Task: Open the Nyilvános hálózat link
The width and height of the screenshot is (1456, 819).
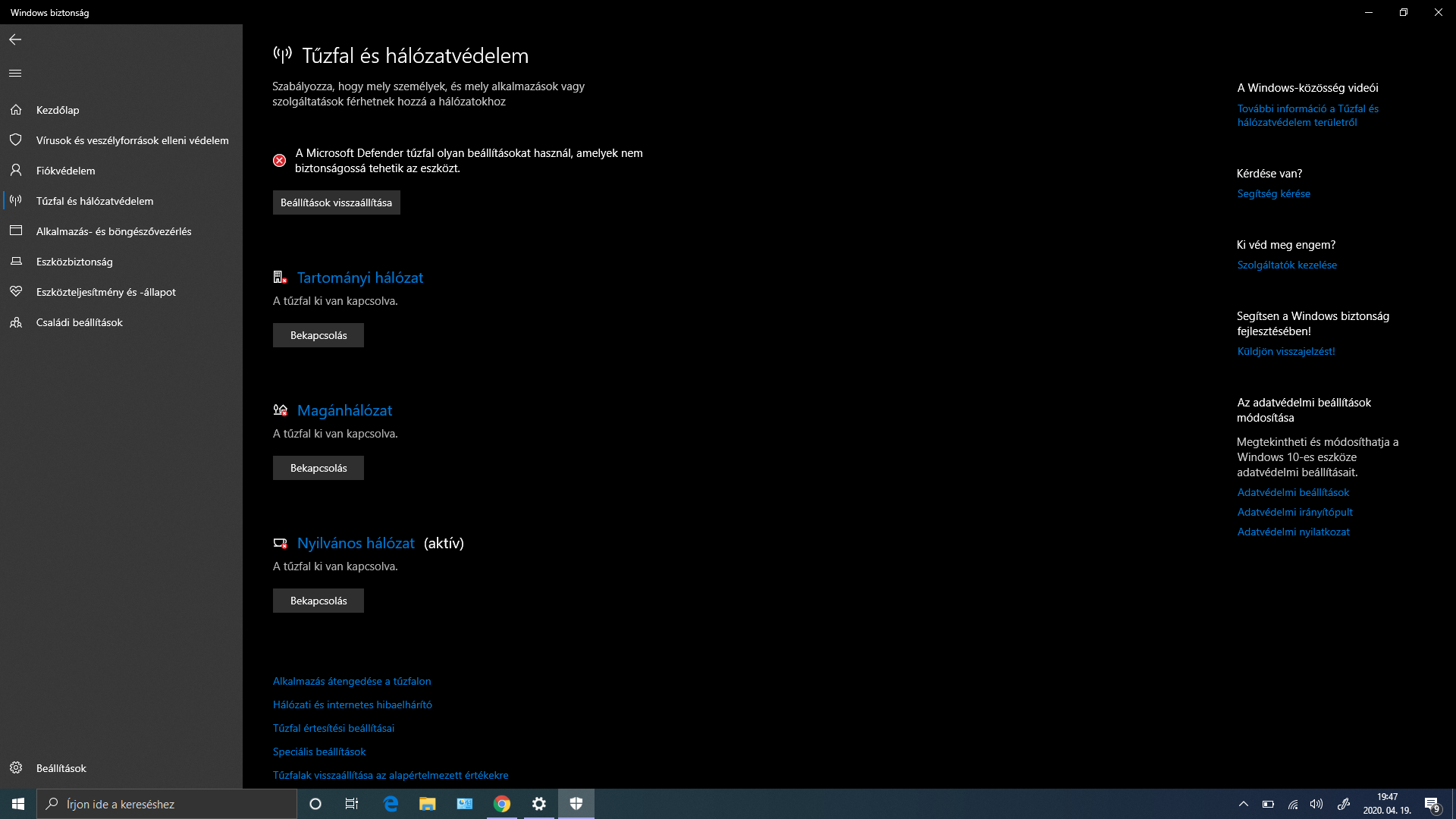Action: (356, 543)
